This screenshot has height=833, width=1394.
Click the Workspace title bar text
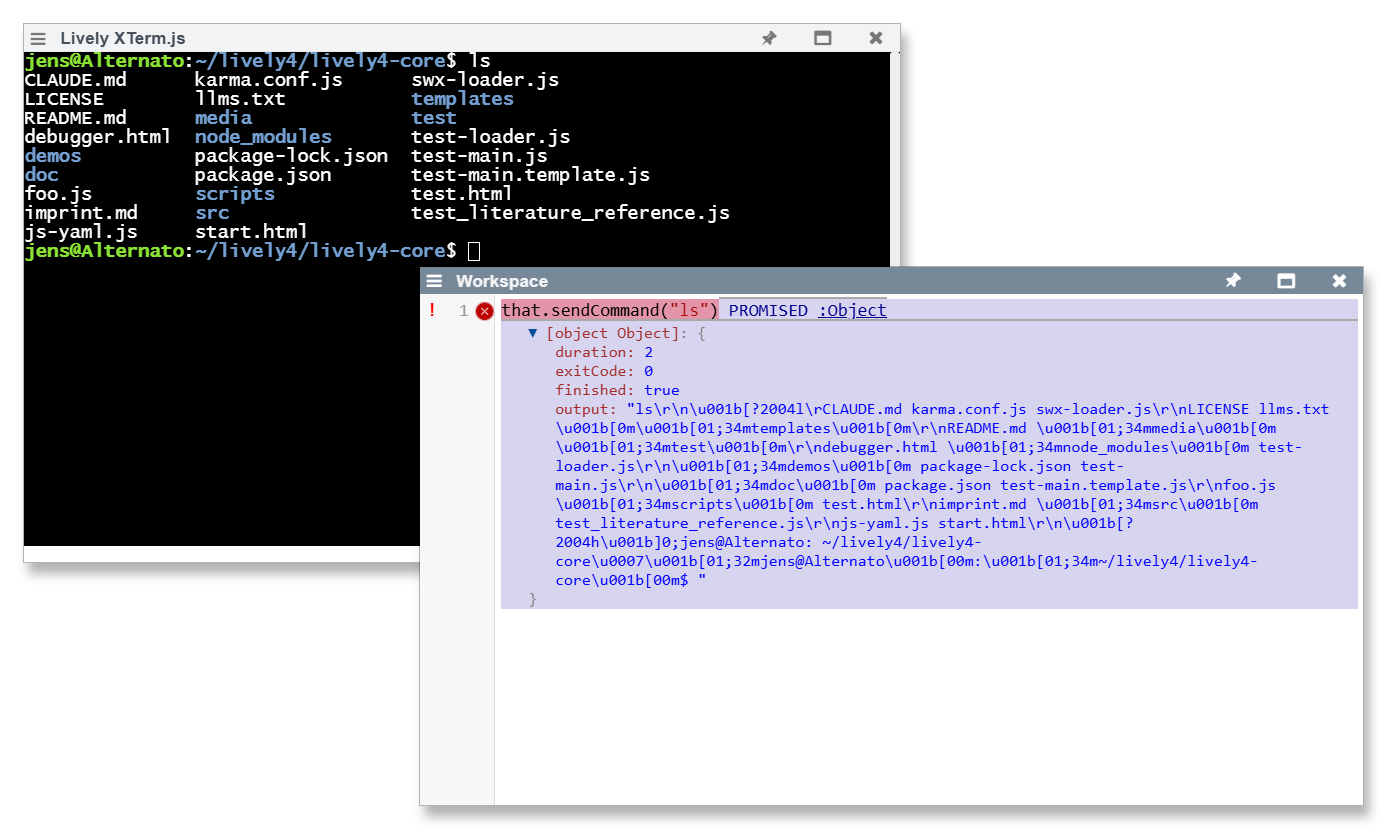pyautogui.click(x=502, y=282)
